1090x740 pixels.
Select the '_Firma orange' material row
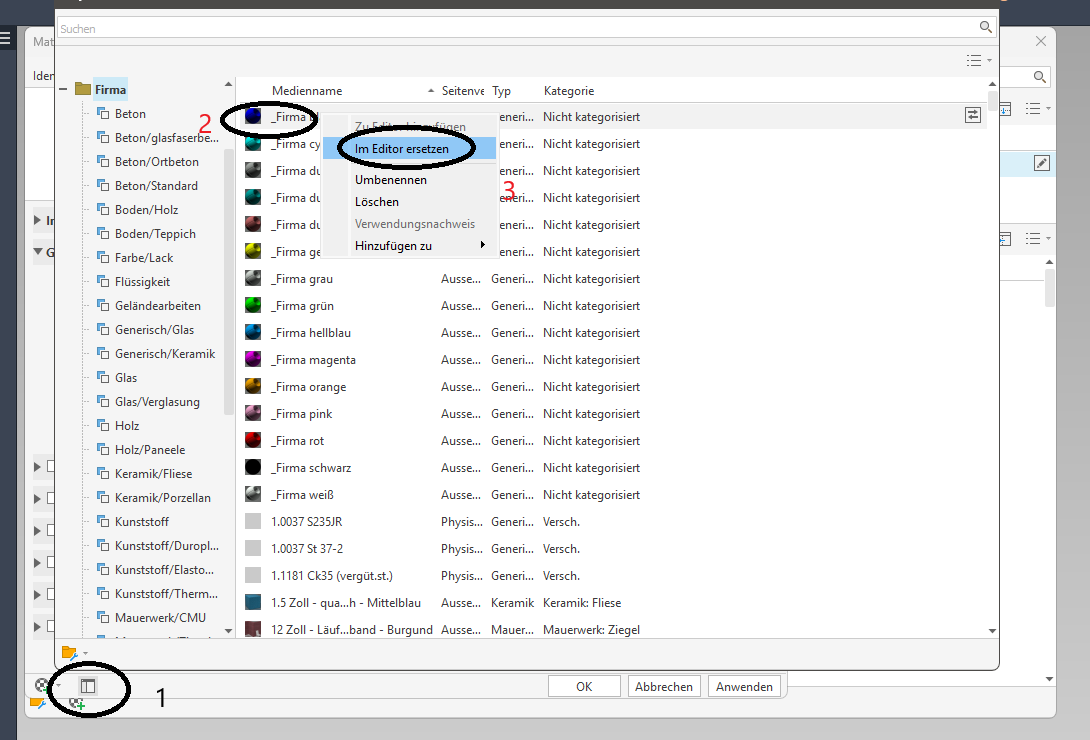612,387
